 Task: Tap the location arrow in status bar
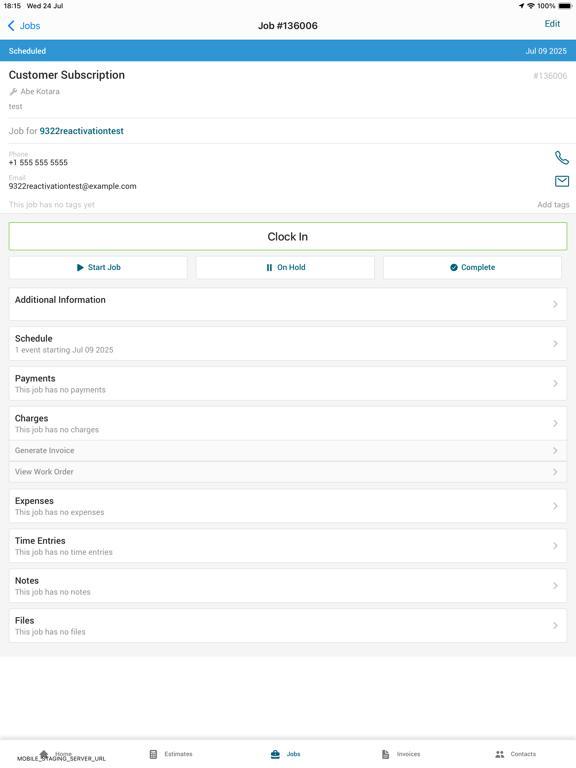521,6
